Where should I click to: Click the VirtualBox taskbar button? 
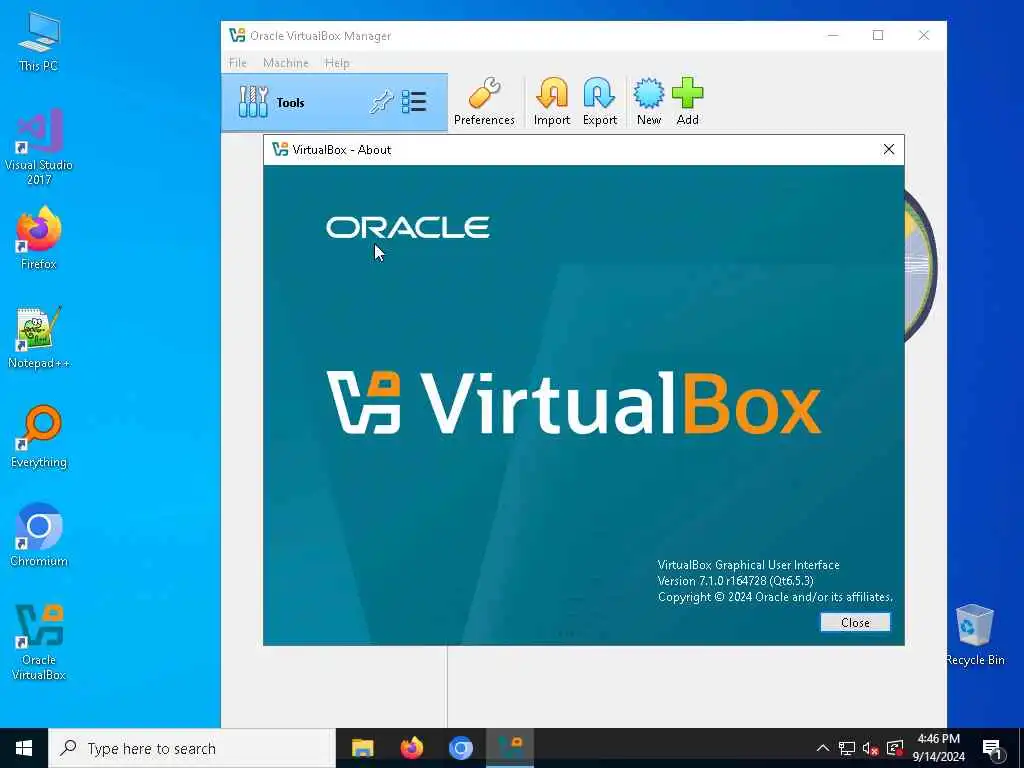(509, 748)
